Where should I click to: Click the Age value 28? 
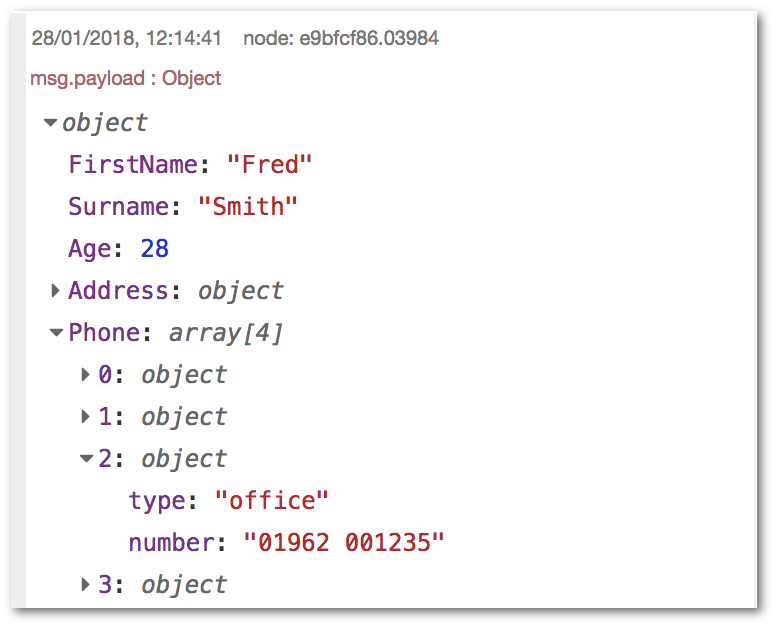[154, 248]
